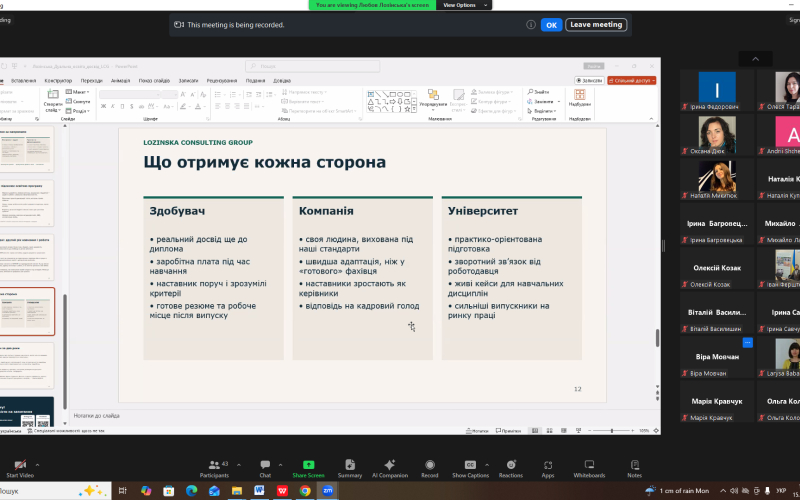Click OK on the recording notice
This screenshot has height=500, width=800.
tap(552, 24)
